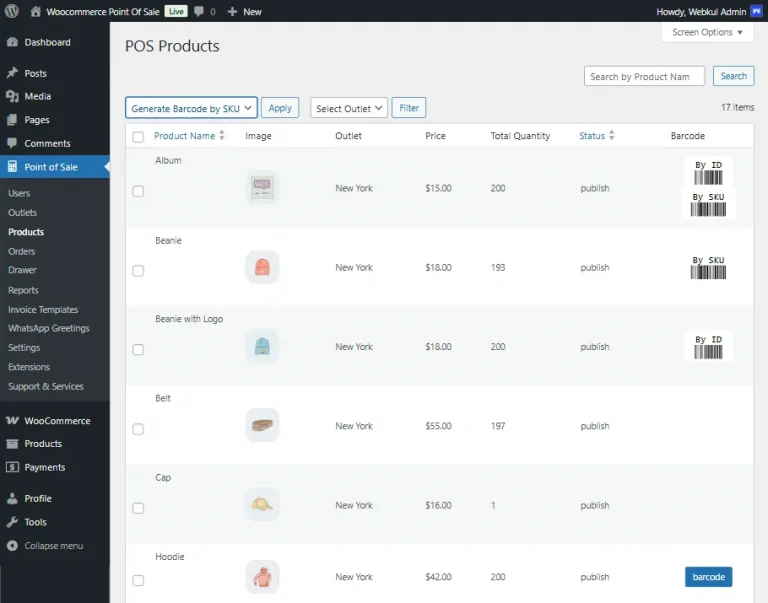Click the By SKU barcode for Beanie

(708, 267)
